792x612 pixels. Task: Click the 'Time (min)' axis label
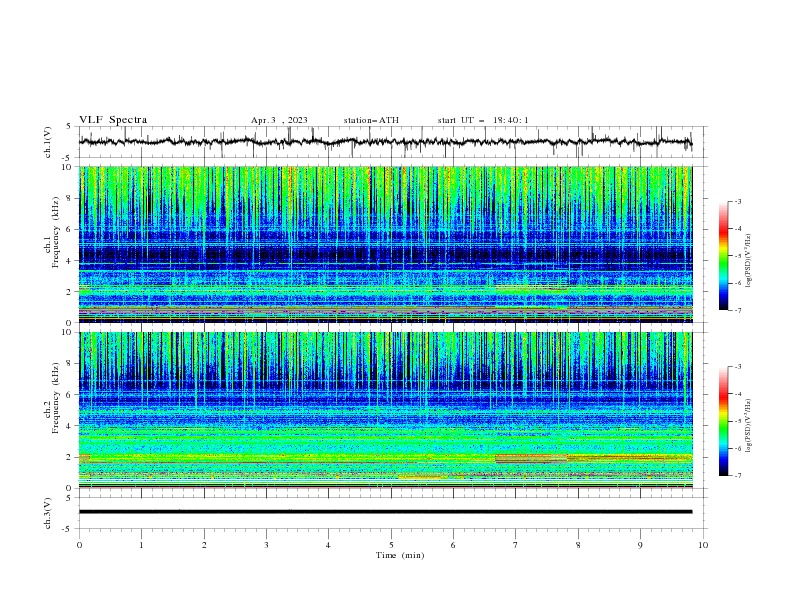(400, 555)
